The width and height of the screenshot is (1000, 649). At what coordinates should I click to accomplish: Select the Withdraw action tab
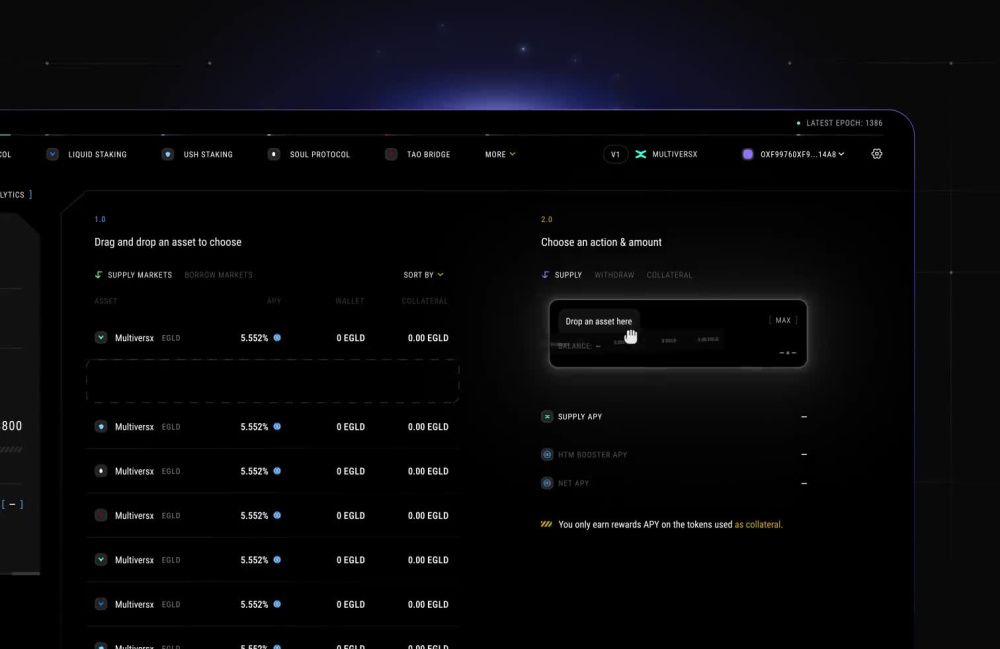(x=614, y=275)
